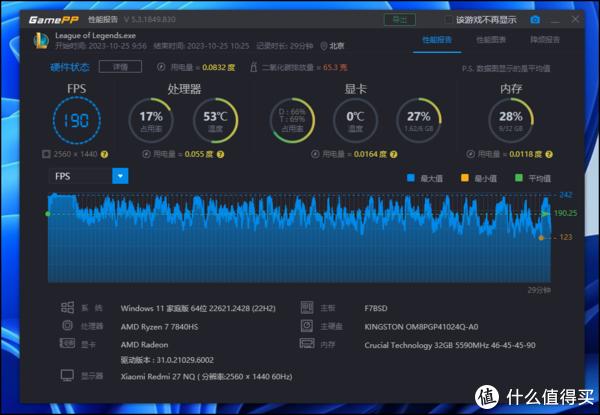This screenshot has width=600, height=415.
Task: Take a screenshot with the blue camera icon
Action: coord(535,20)
